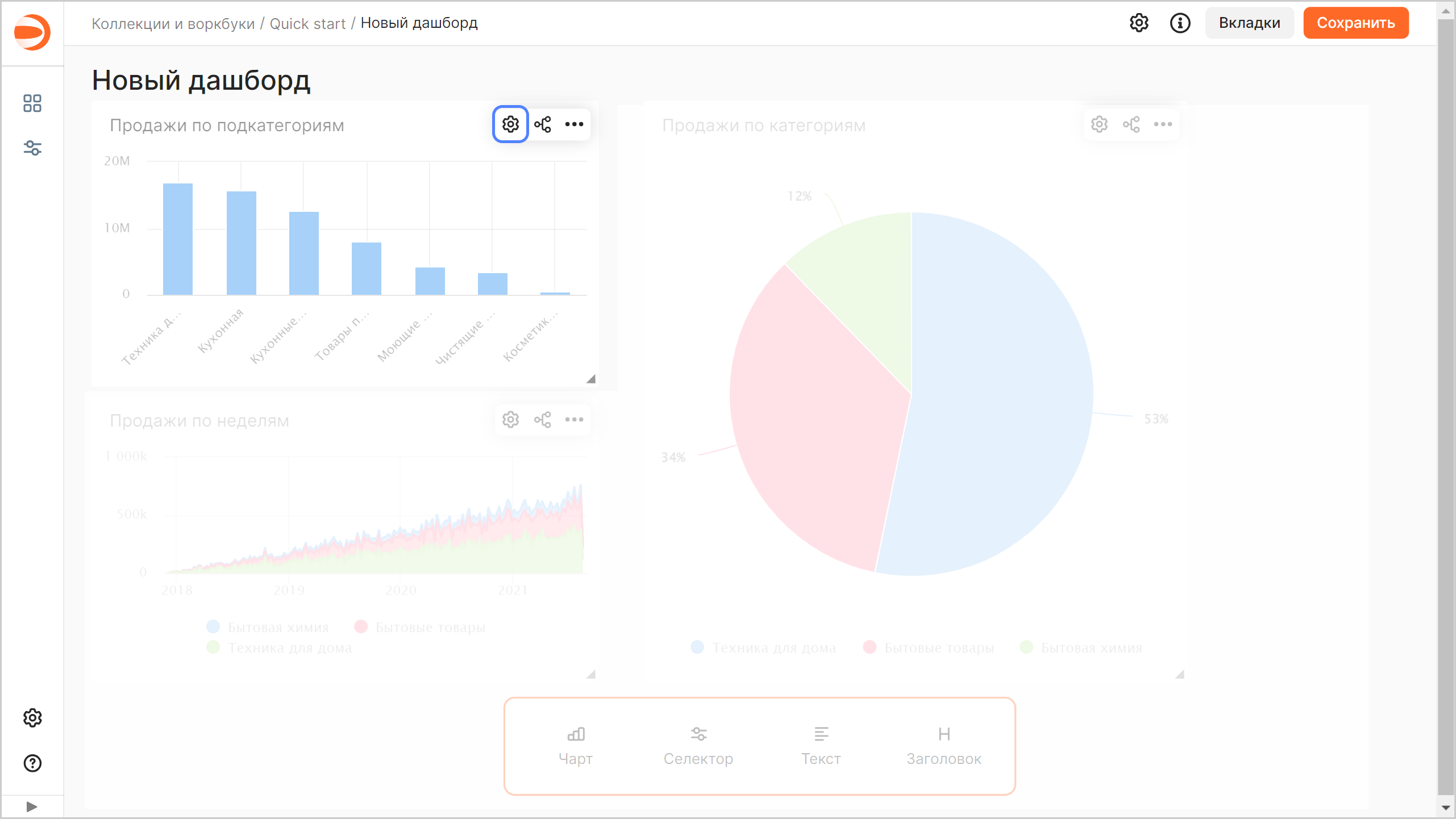
Task: Click DataLens logo in the sidebar
Action: pyautogui.click(x=32, y=32)
